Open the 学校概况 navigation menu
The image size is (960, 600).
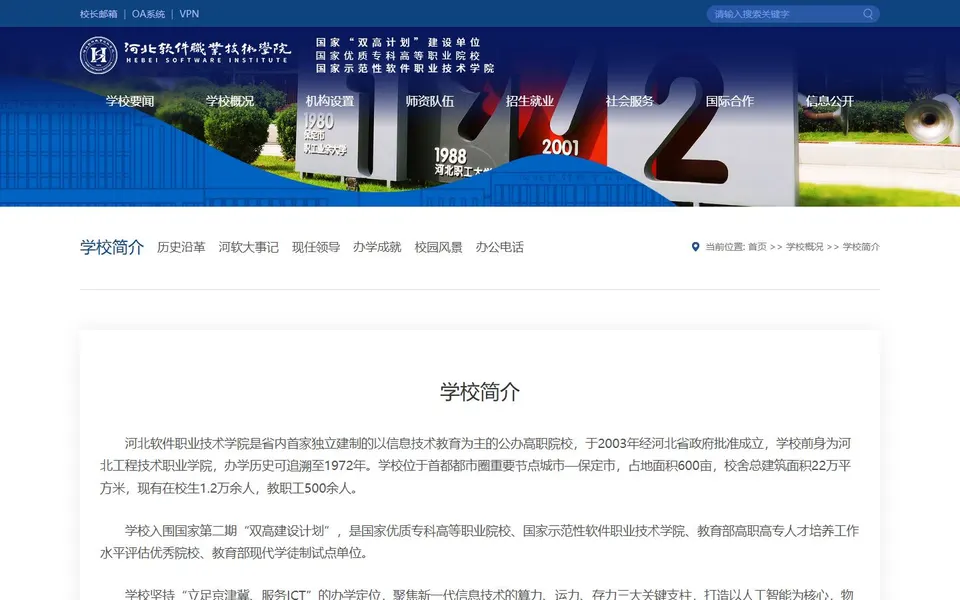230,101
